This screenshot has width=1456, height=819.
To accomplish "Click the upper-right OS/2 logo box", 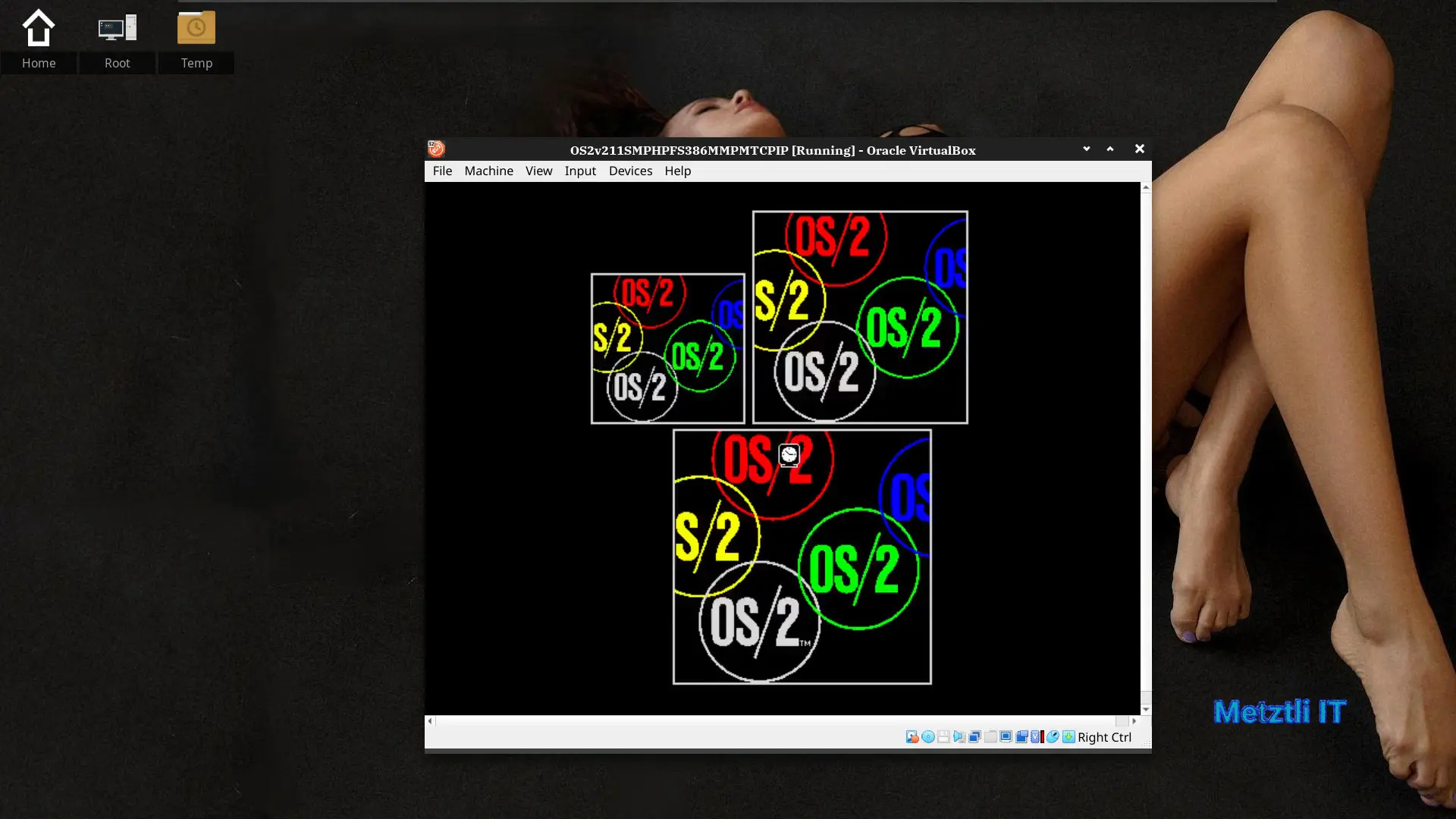I will tap(860, 317).
